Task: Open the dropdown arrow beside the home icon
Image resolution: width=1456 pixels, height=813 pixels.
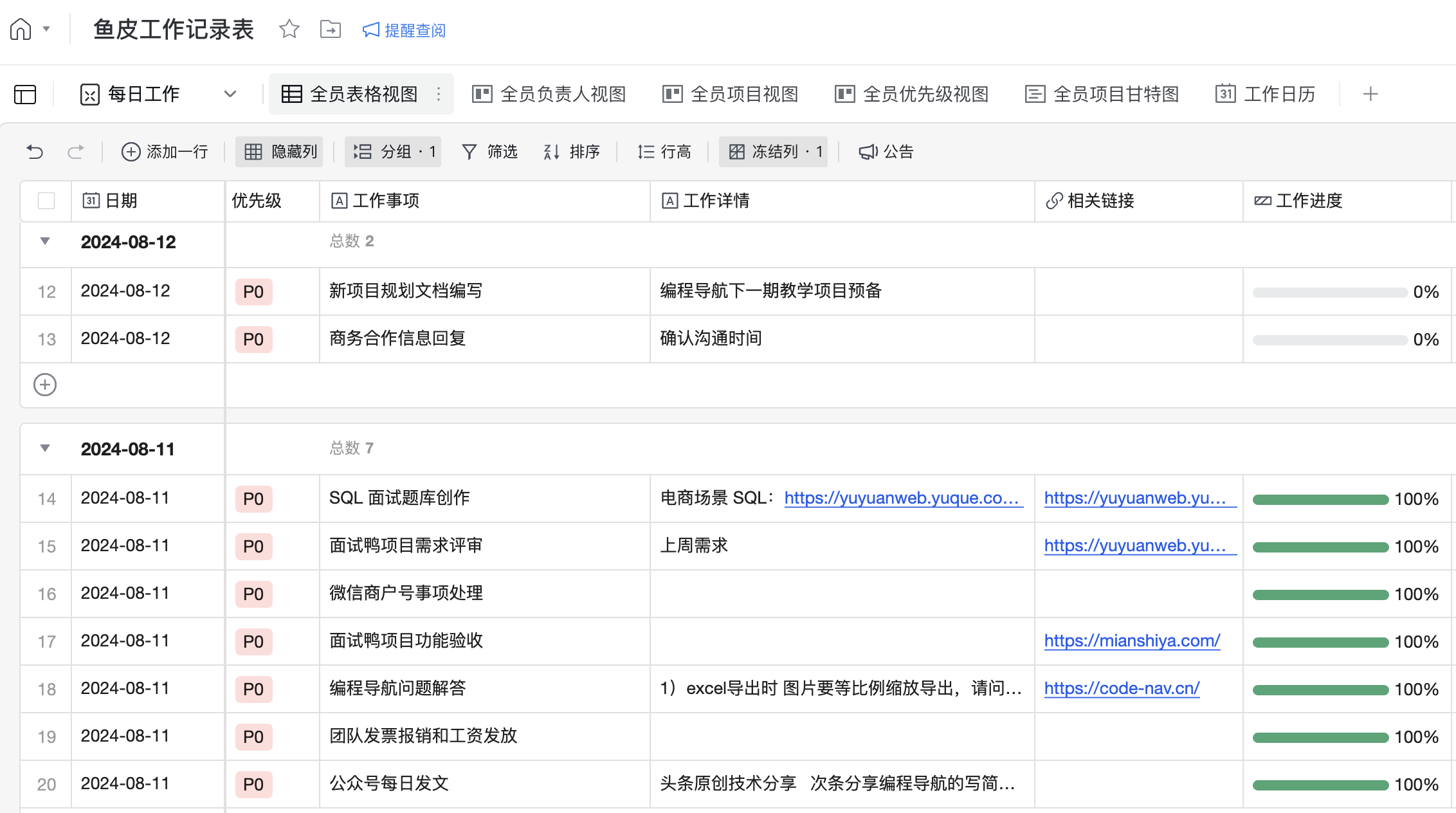Action: [46, 30]
